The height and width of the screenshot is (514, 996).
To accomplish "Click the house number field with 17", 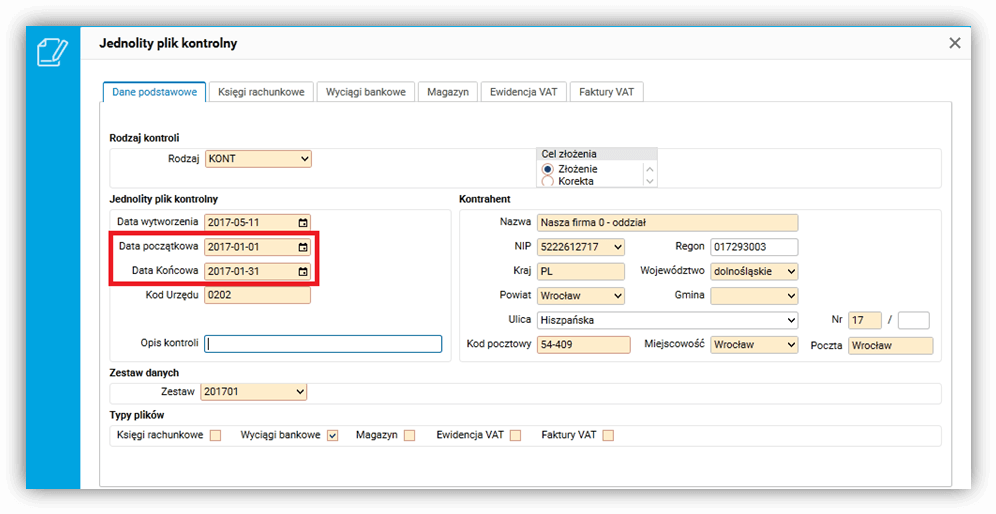I will pyautogui.click(x=865, y=320).
